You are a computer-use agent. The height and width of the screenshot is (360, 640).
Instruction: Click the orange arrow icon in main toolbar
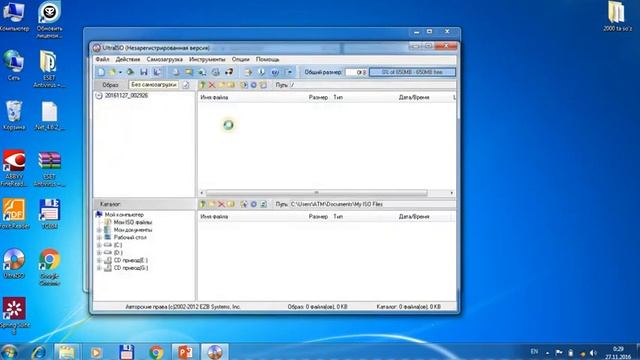coord(248,72)
